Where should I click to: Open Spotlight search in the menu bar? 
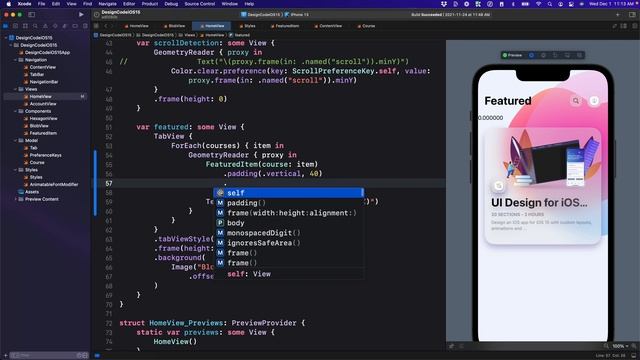point(550,4)
